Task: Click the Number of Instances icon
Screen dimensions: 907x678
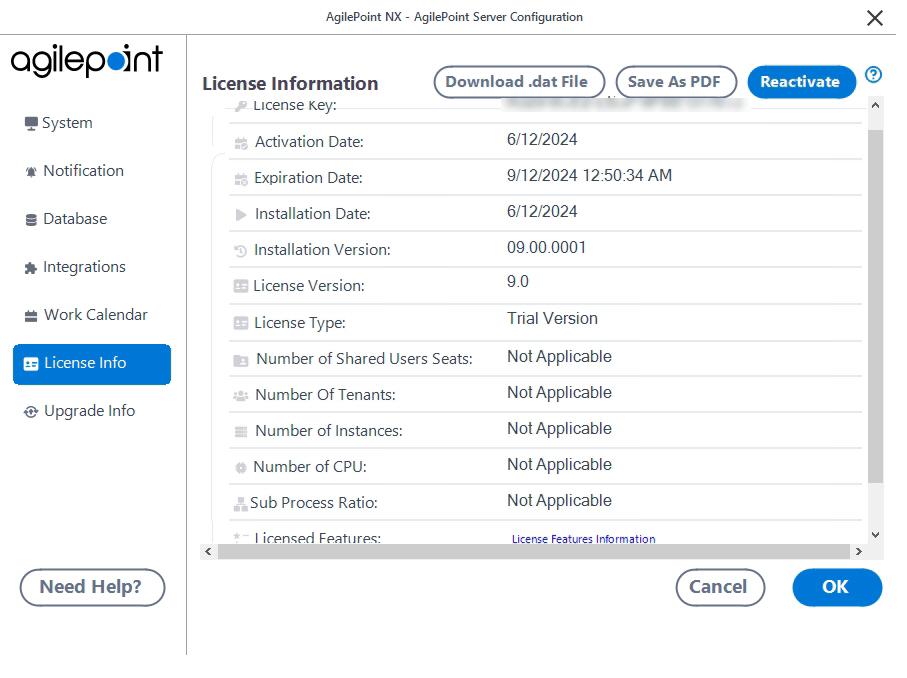Action: tap(241, 432)
